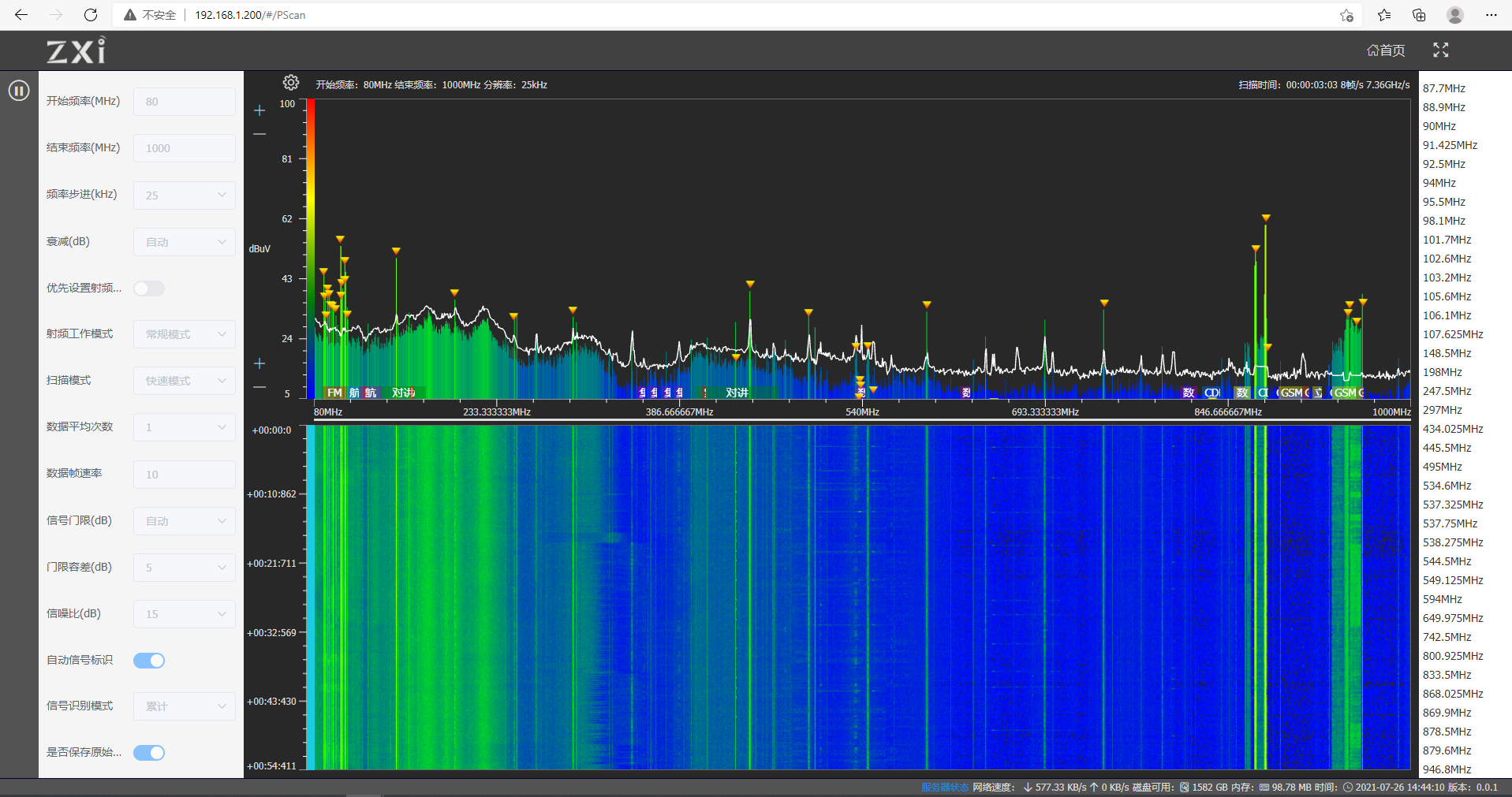Click the GSM band label near 1000MHz
This screenshot has height=797, width=1512.
coord(1345,393)
